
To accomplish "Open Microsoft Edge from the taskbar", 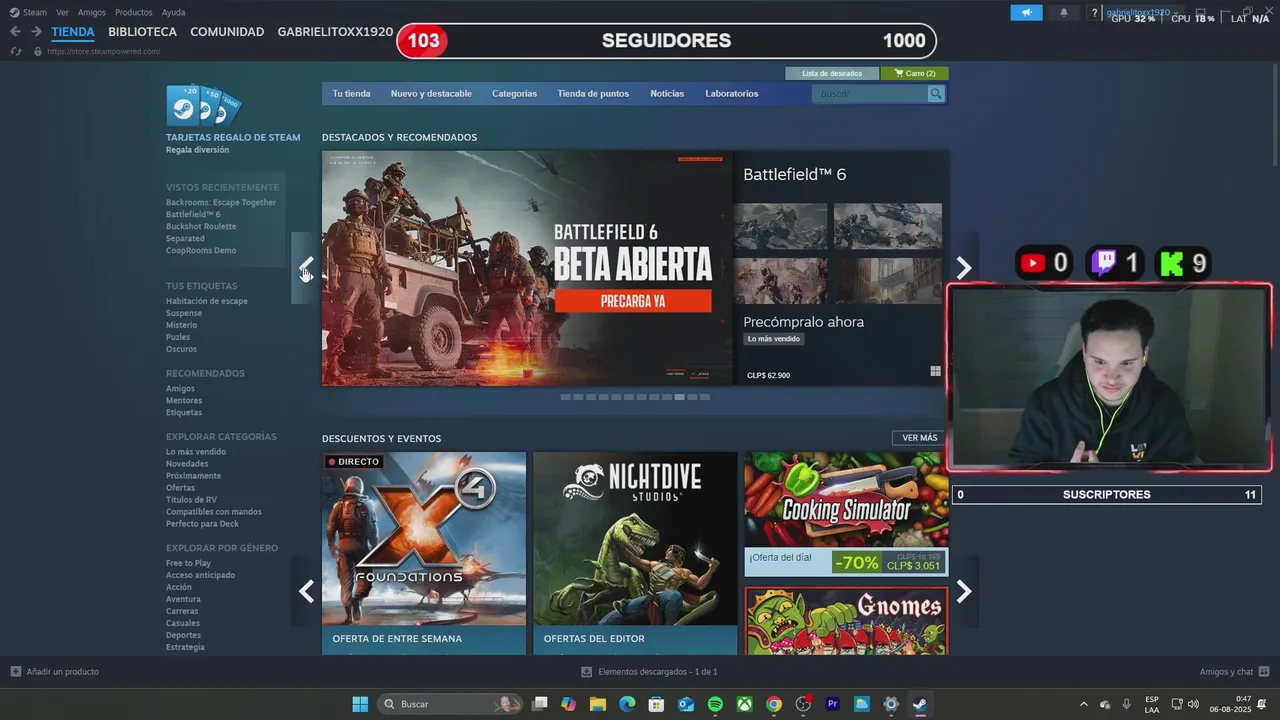I will (x=627, y=704).
